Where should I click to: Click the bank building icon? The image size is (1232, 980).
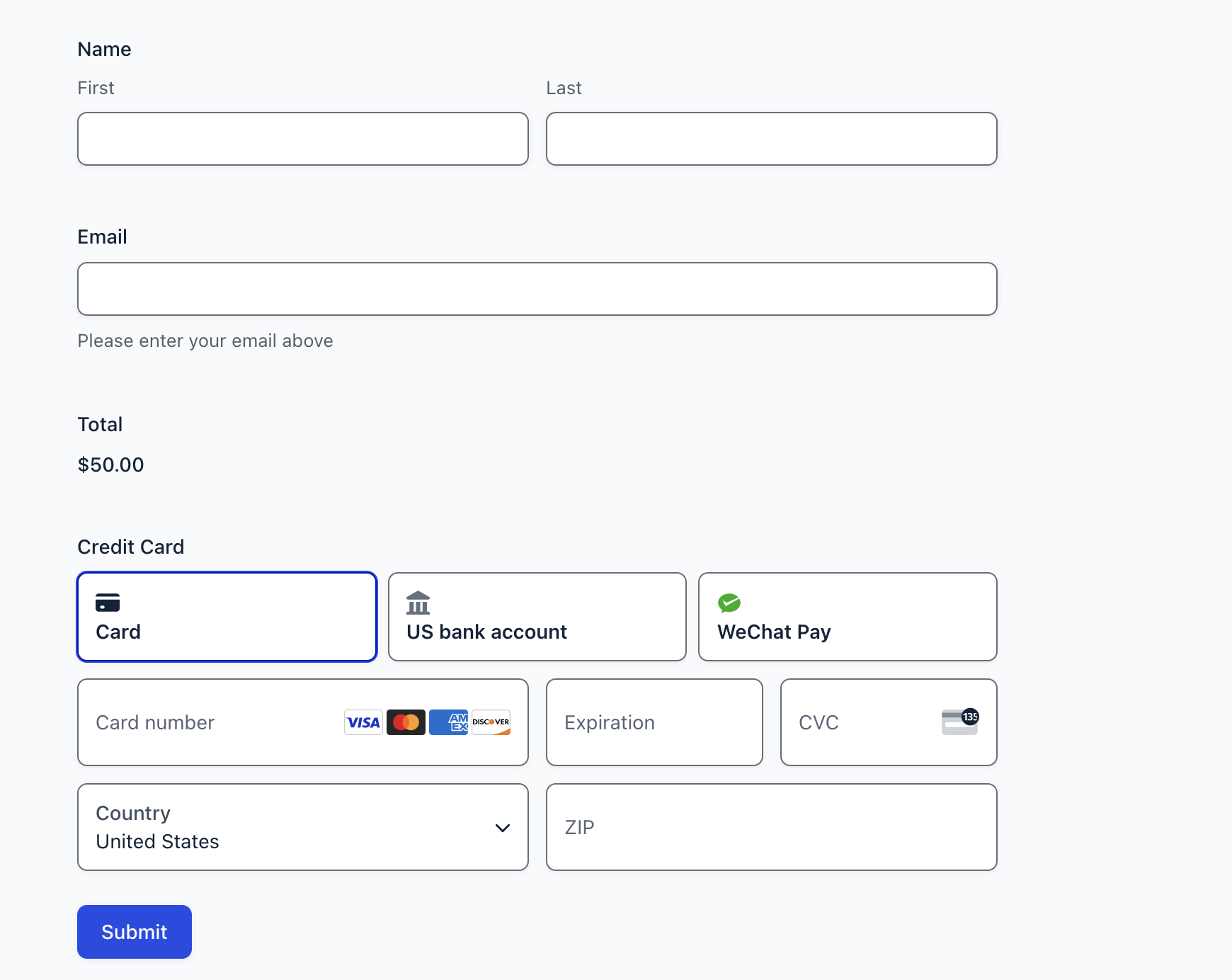418,603
